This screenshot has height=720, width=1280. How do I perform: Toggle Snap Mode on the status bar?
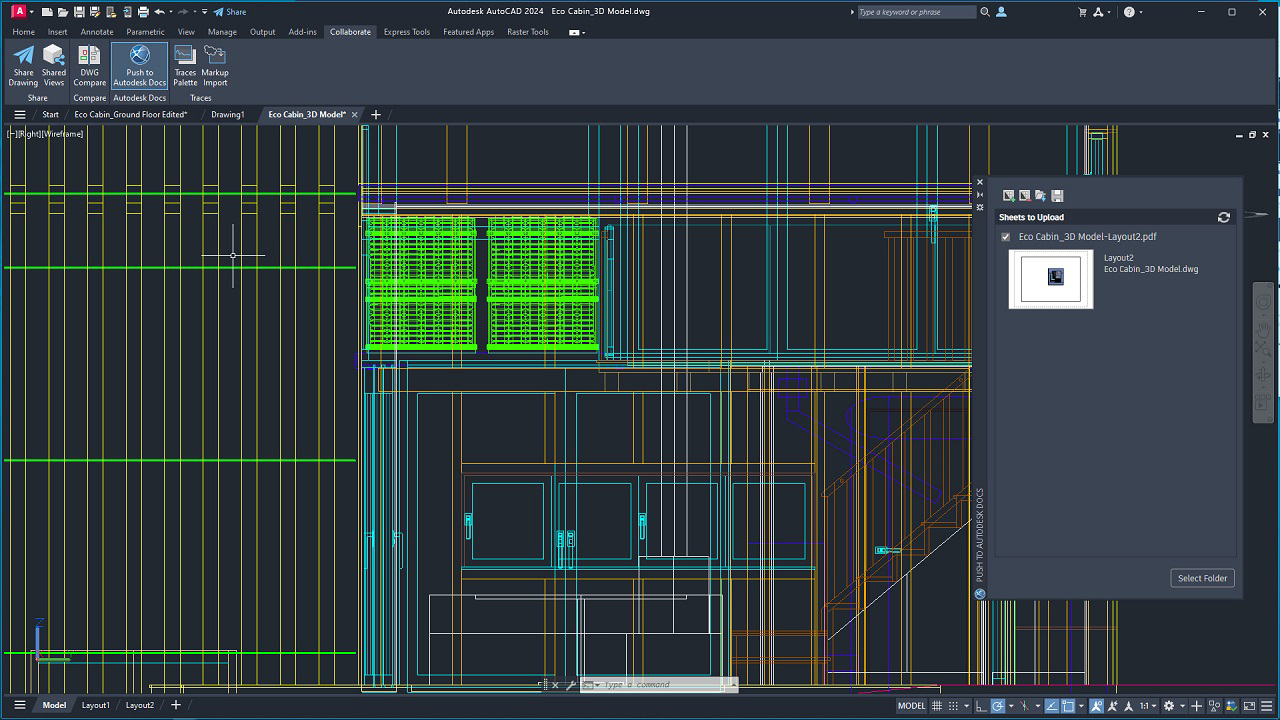tap(953, 705)
